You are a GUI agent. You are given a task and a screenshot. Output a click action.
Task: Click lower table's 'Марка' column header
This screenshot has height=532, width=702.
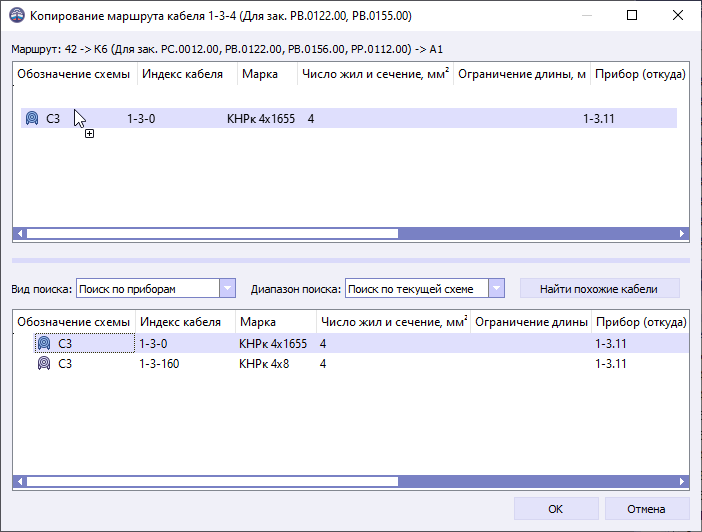coord(276,322)
